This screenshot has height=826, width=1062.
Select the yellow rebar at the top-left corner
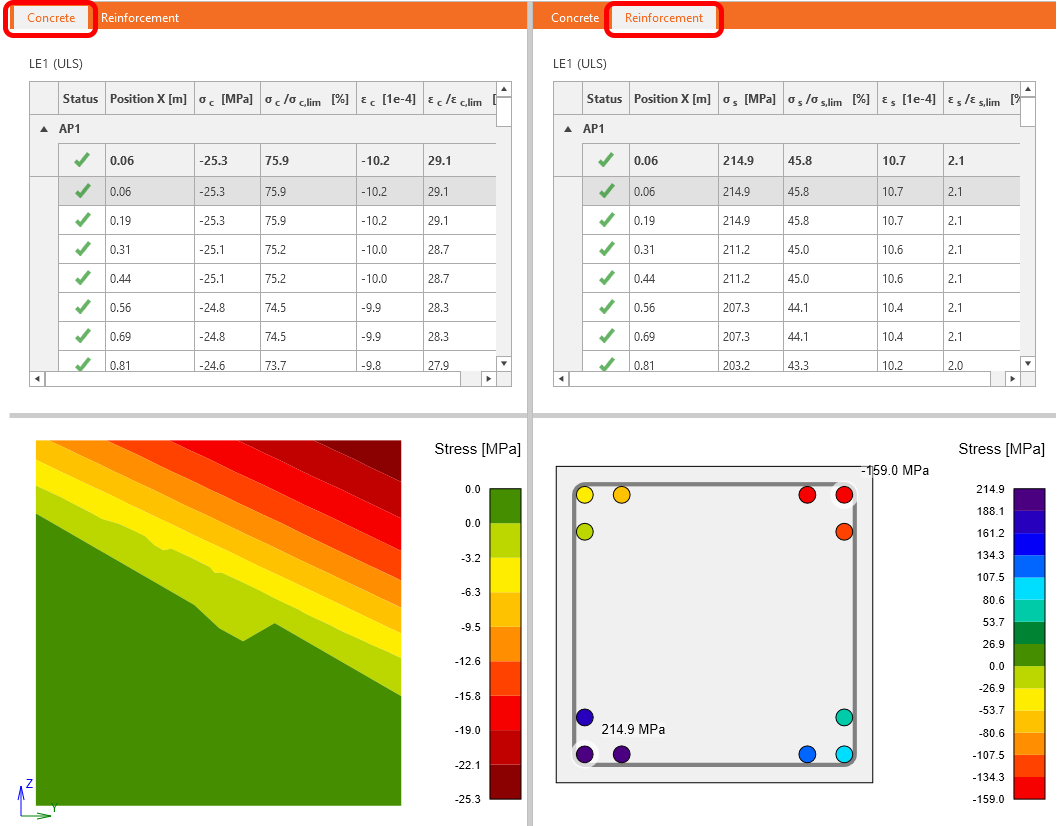pos(585,495)
